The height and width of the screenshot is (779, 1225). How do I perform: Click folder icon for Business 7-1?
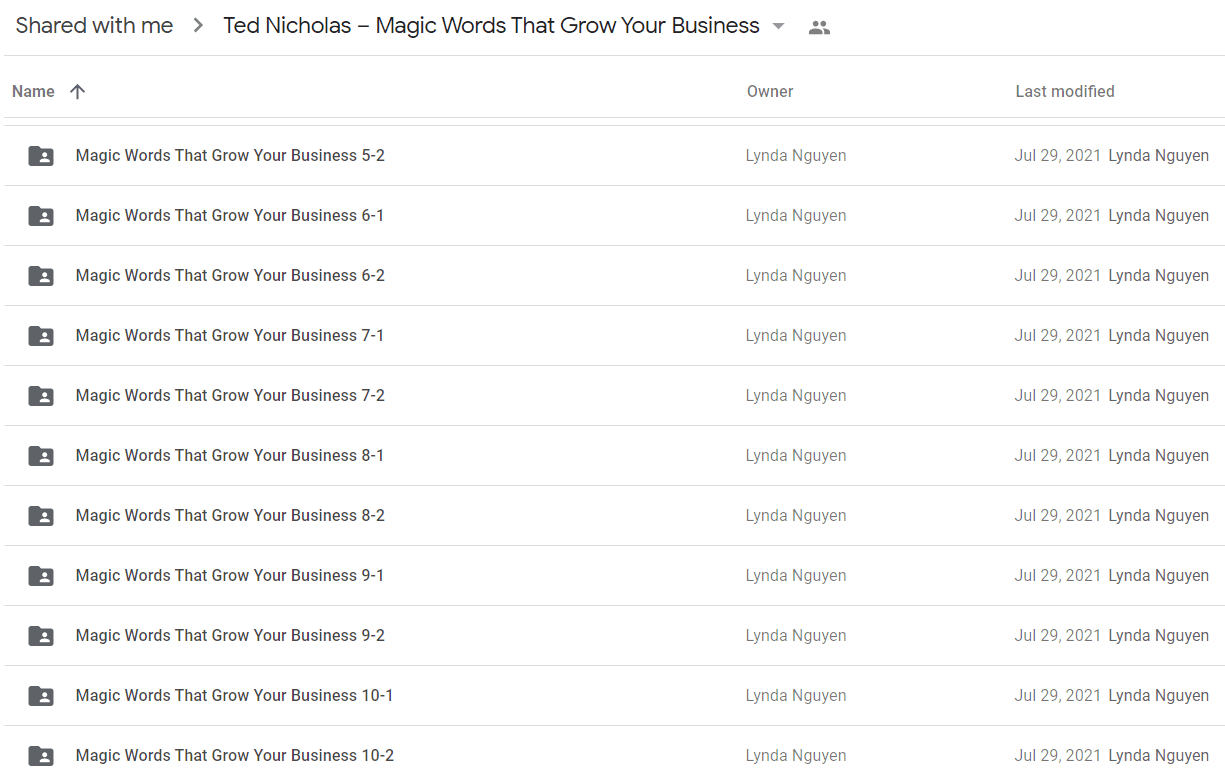click(41, 336)
